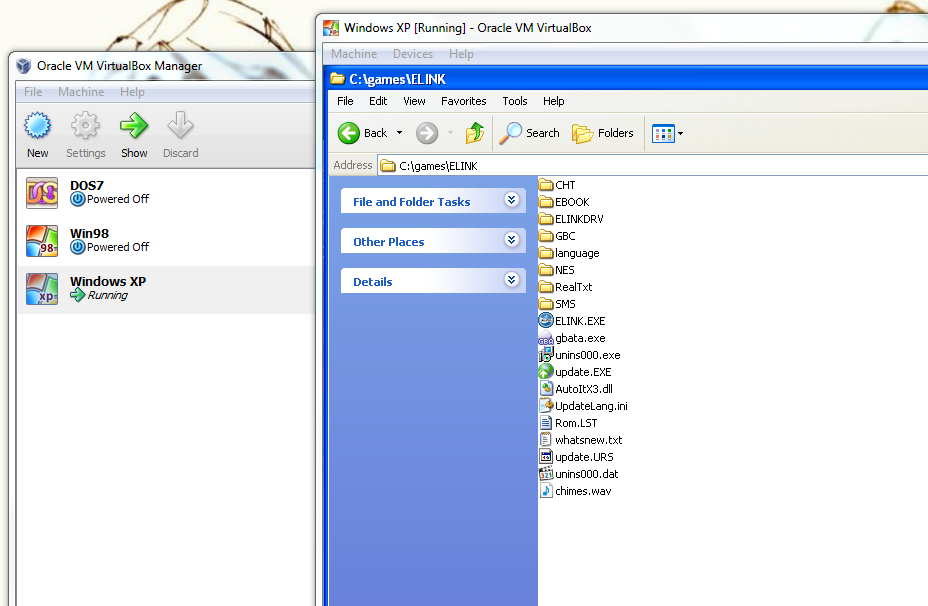Select the SMS folder name

point(565,304)
